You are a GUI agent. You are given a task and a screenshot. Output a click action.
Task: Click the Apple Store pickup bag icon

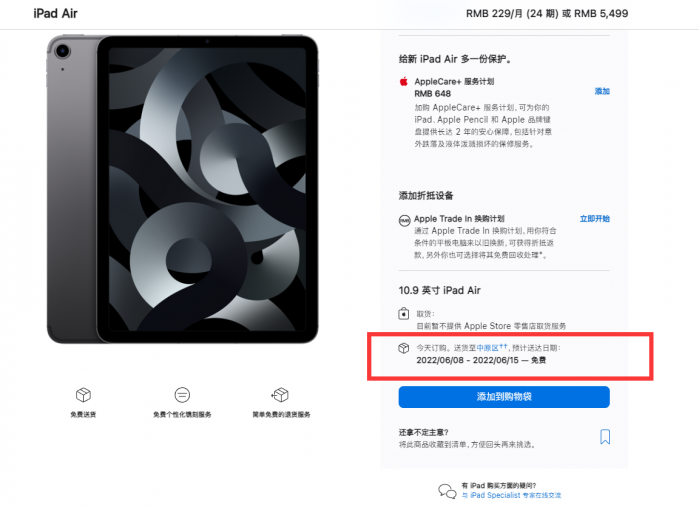pyautogui.click(x=404, y=313)
